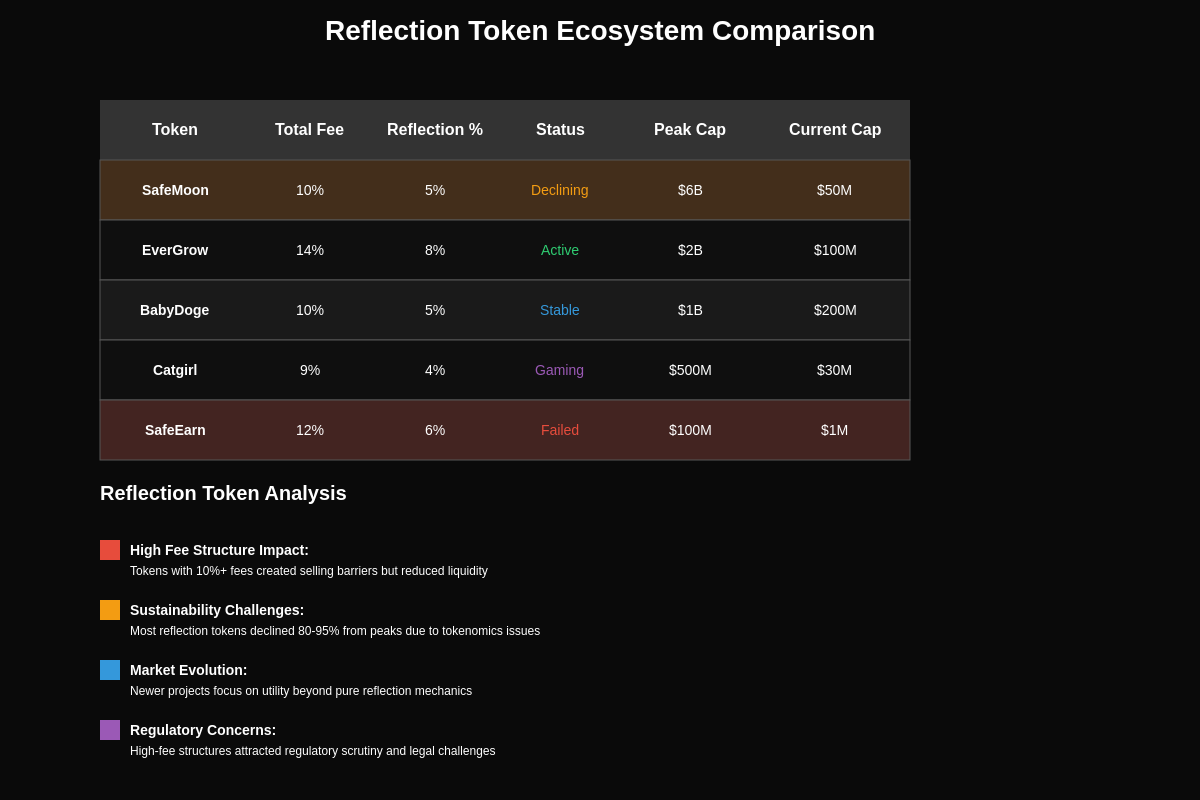Select the Peak Cap column header
The height and width of the screenshot is (800, 1200).
click(x=690, y=130)
